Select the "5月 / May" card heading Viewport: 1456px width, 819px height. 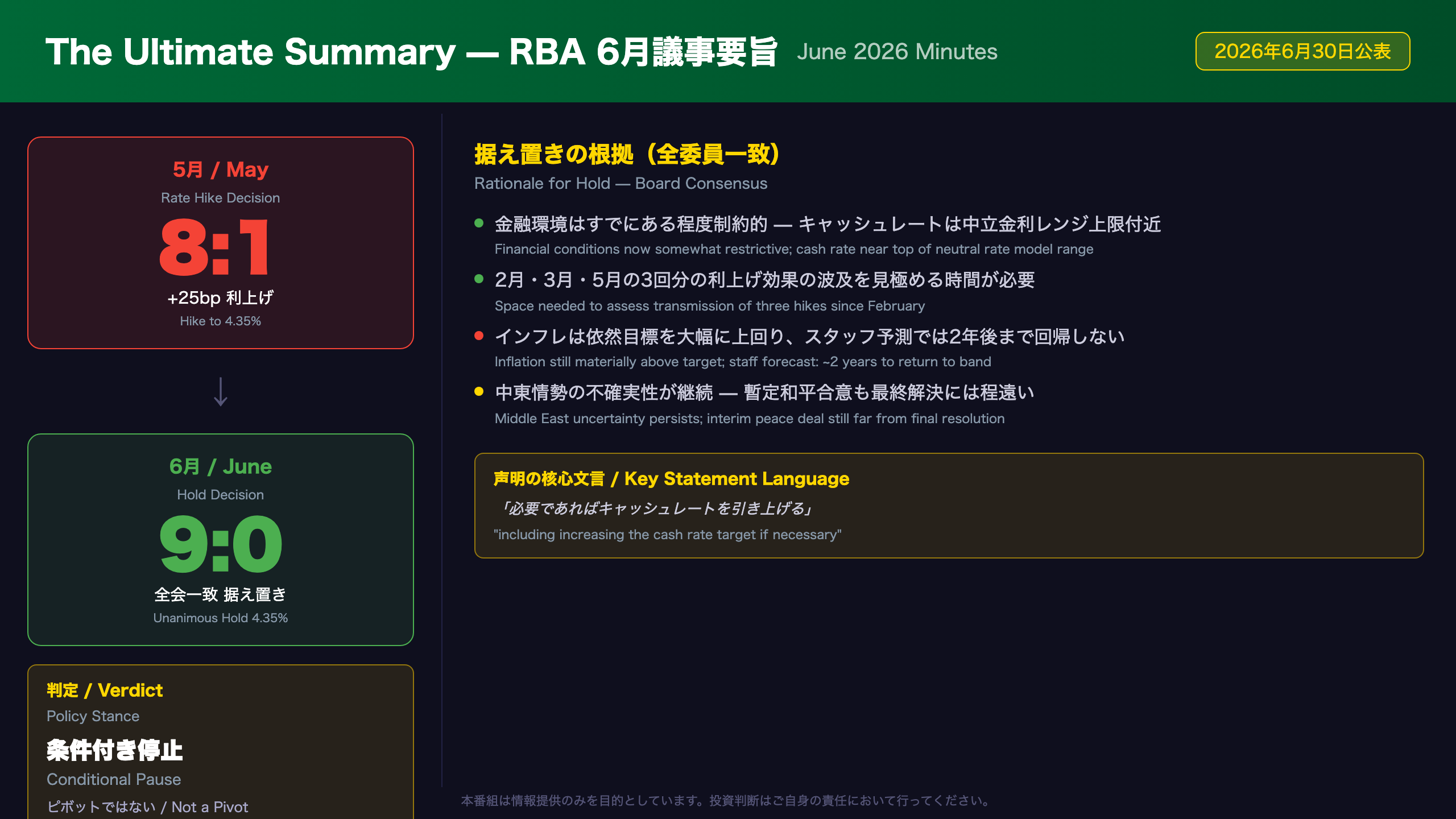point(221,169)
